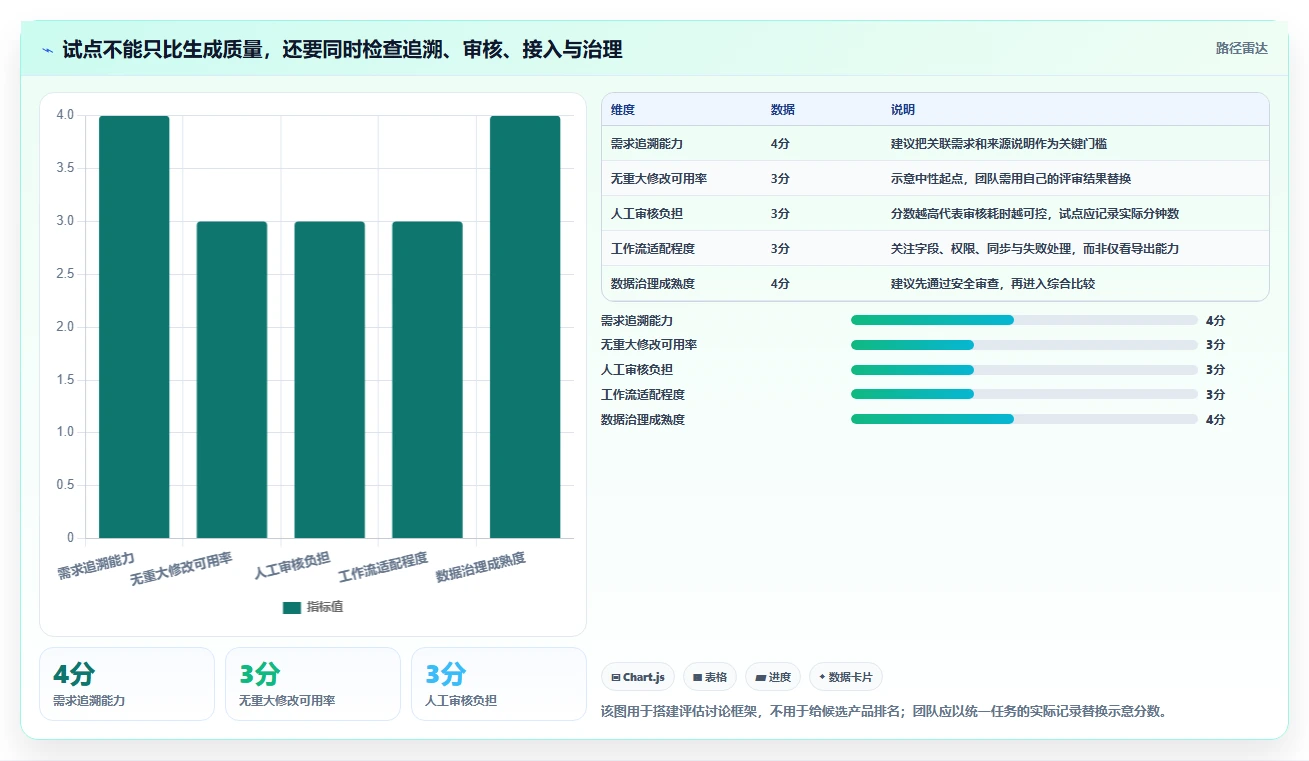Click the legend color box for 指标值
This screenshot has width=1309, height=761.
(292, 607)
